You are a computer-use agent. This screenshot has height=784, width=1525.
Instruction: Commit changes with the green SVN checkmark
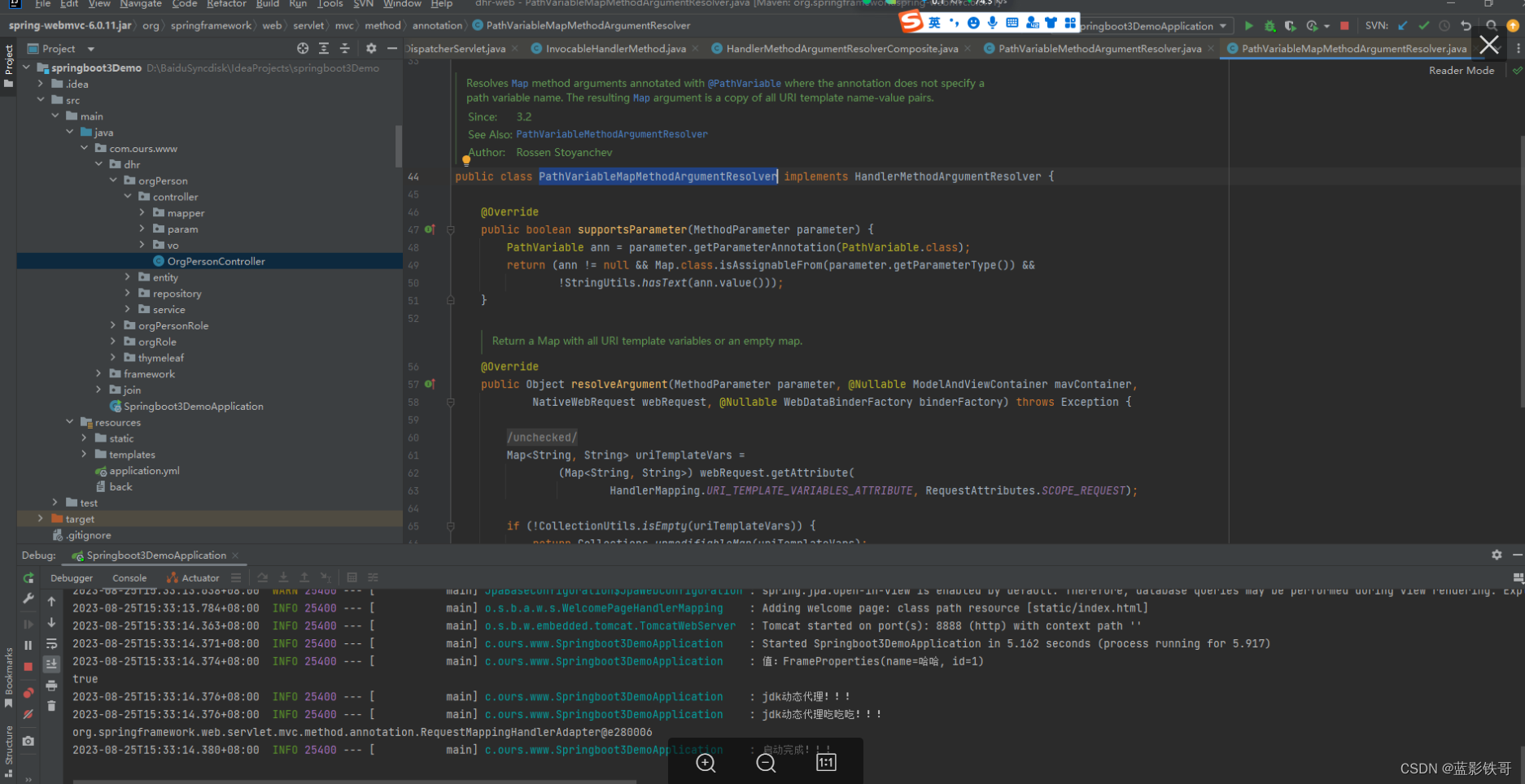click(1423, 26)
